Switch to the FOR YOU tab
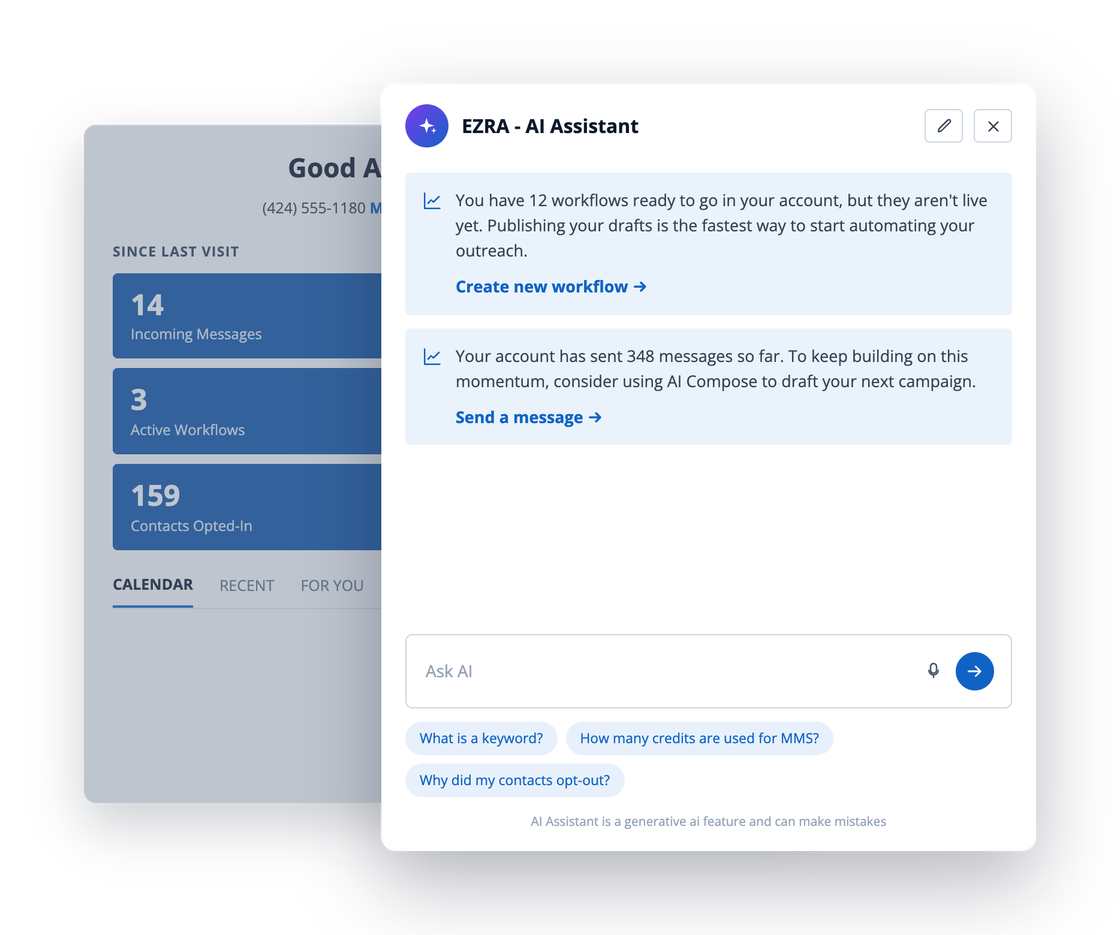The image size is (1120, 935). [331, 586]
